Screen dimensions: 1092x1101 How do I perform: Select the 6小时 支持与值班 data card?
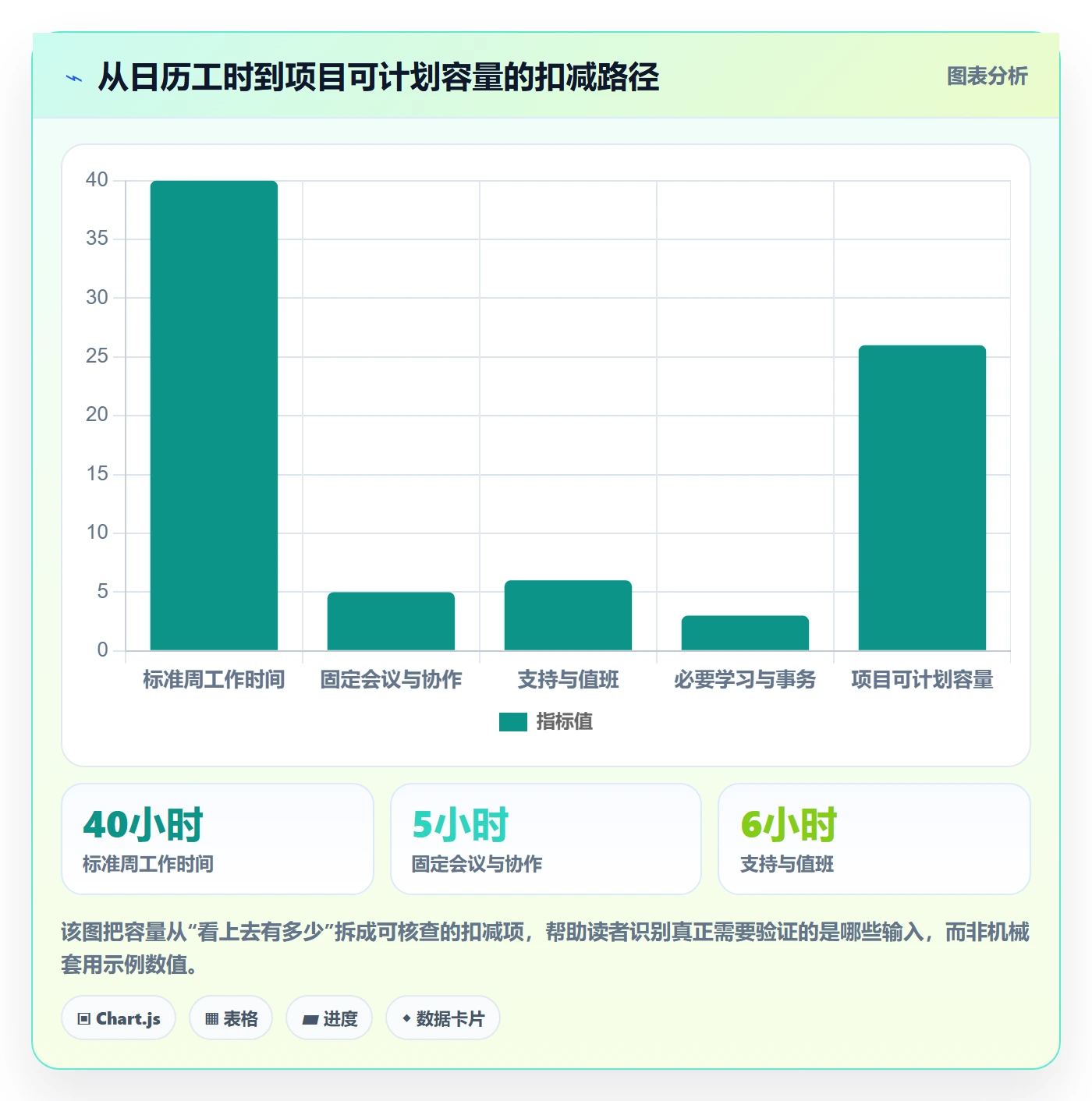pos(874,839)
